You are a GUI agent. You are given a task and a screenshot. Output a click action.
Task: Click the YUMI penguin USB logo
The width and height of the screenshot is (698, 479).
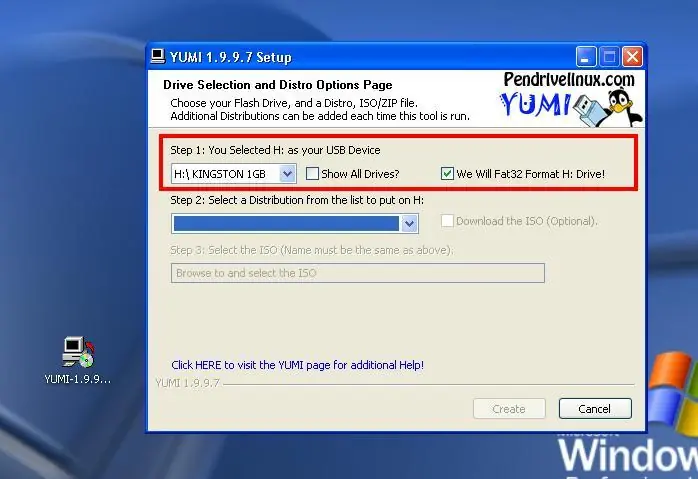coord(571,107)
